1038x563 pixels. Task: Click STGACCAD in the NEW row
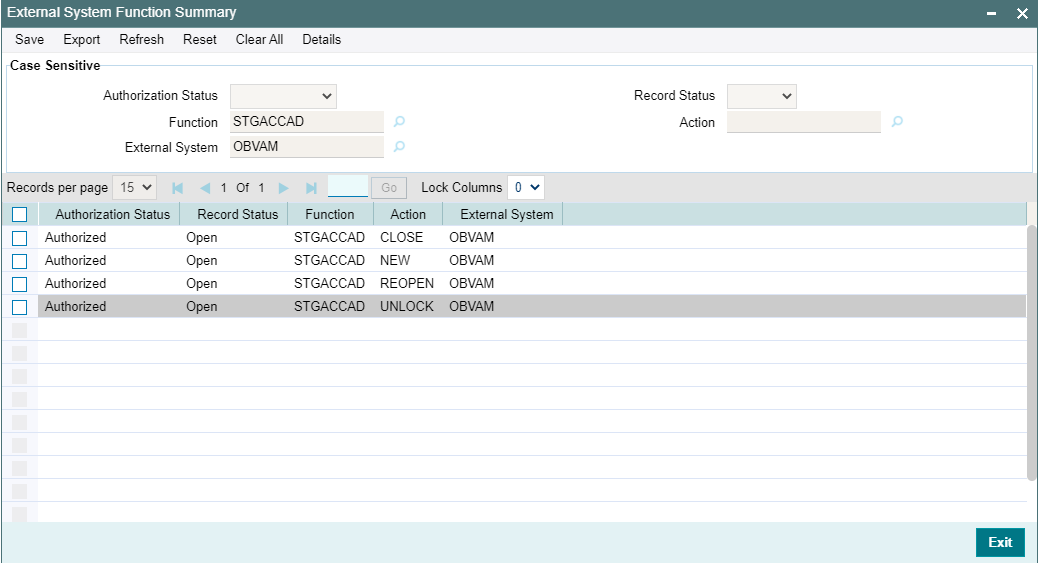(x=330, y=260)
